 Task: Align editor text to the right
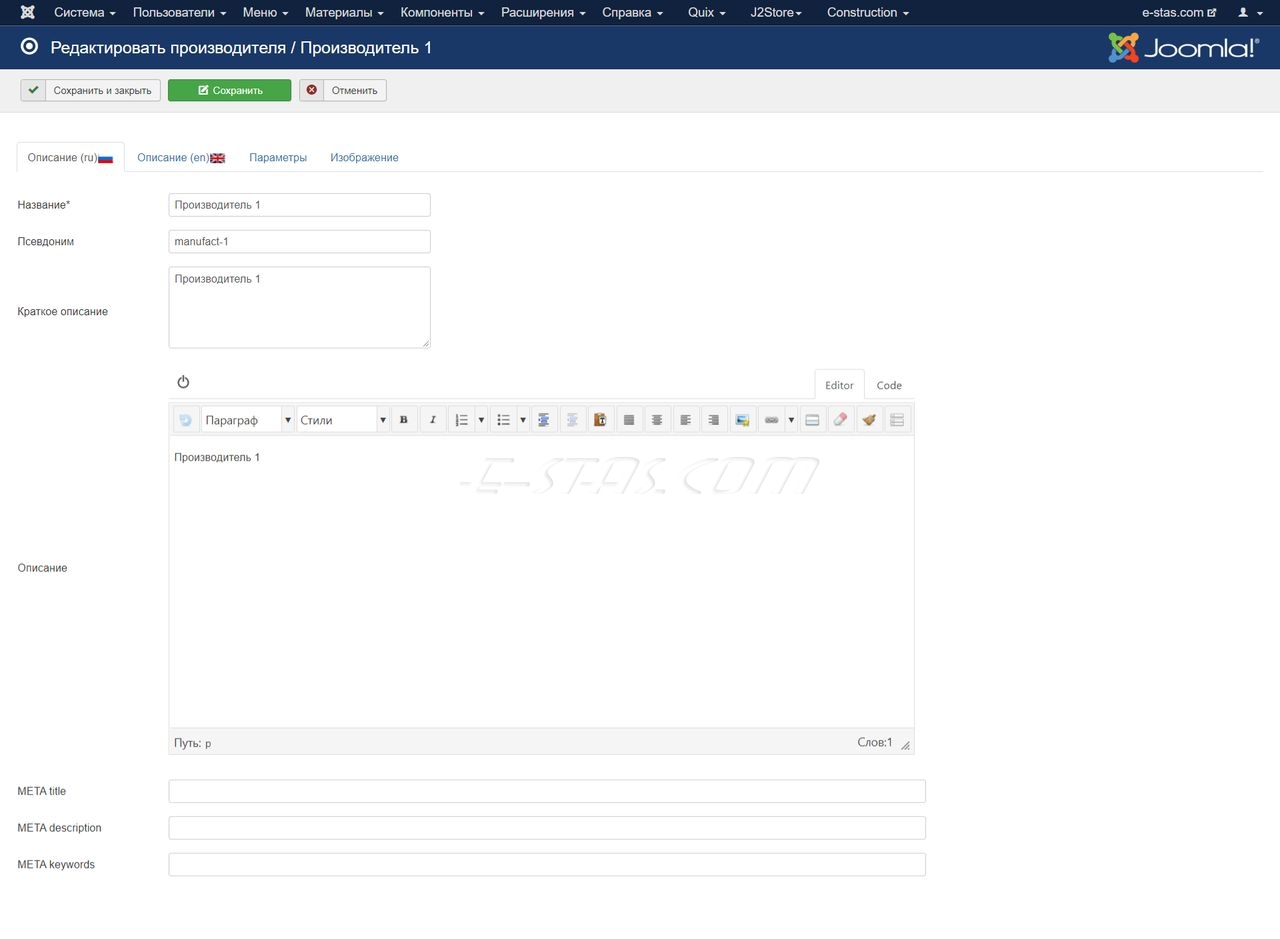713,420
